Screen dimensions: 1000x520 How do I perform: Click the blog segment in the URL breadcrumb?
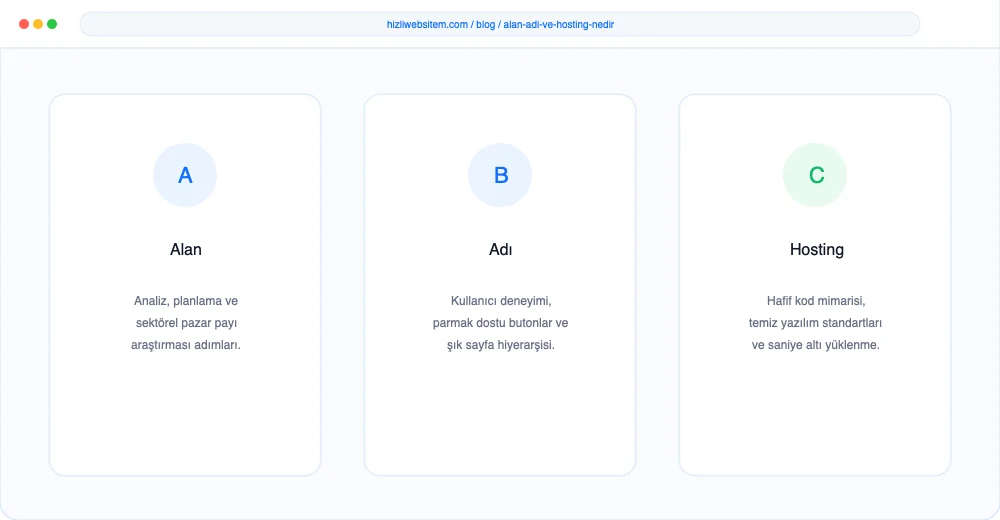pos(485,24)
